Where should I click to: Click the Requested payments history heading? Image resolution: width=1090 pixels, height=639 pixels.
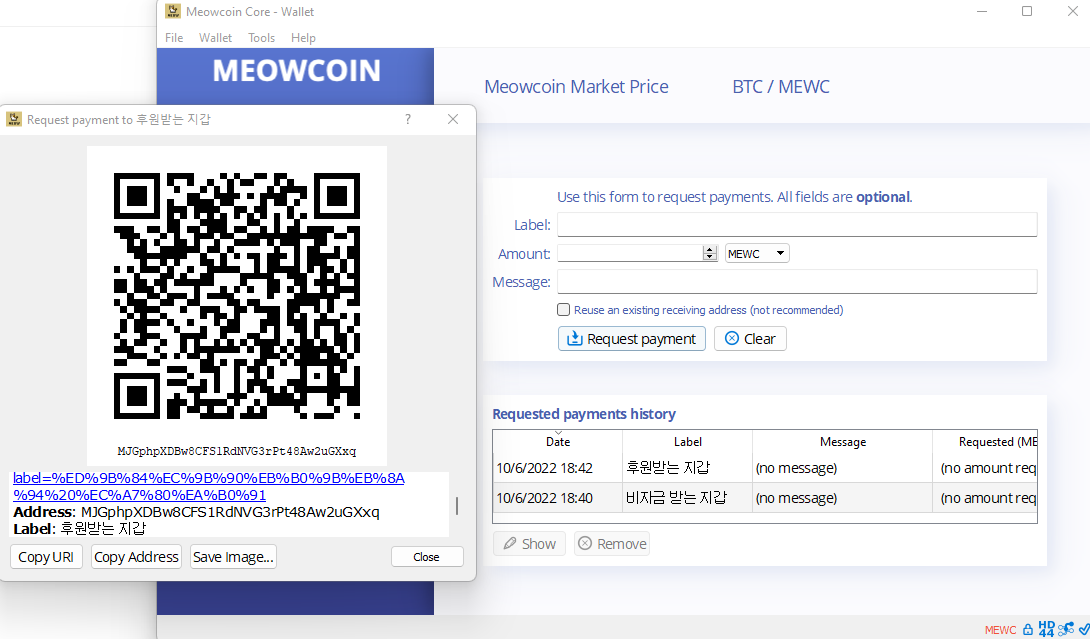584,414
